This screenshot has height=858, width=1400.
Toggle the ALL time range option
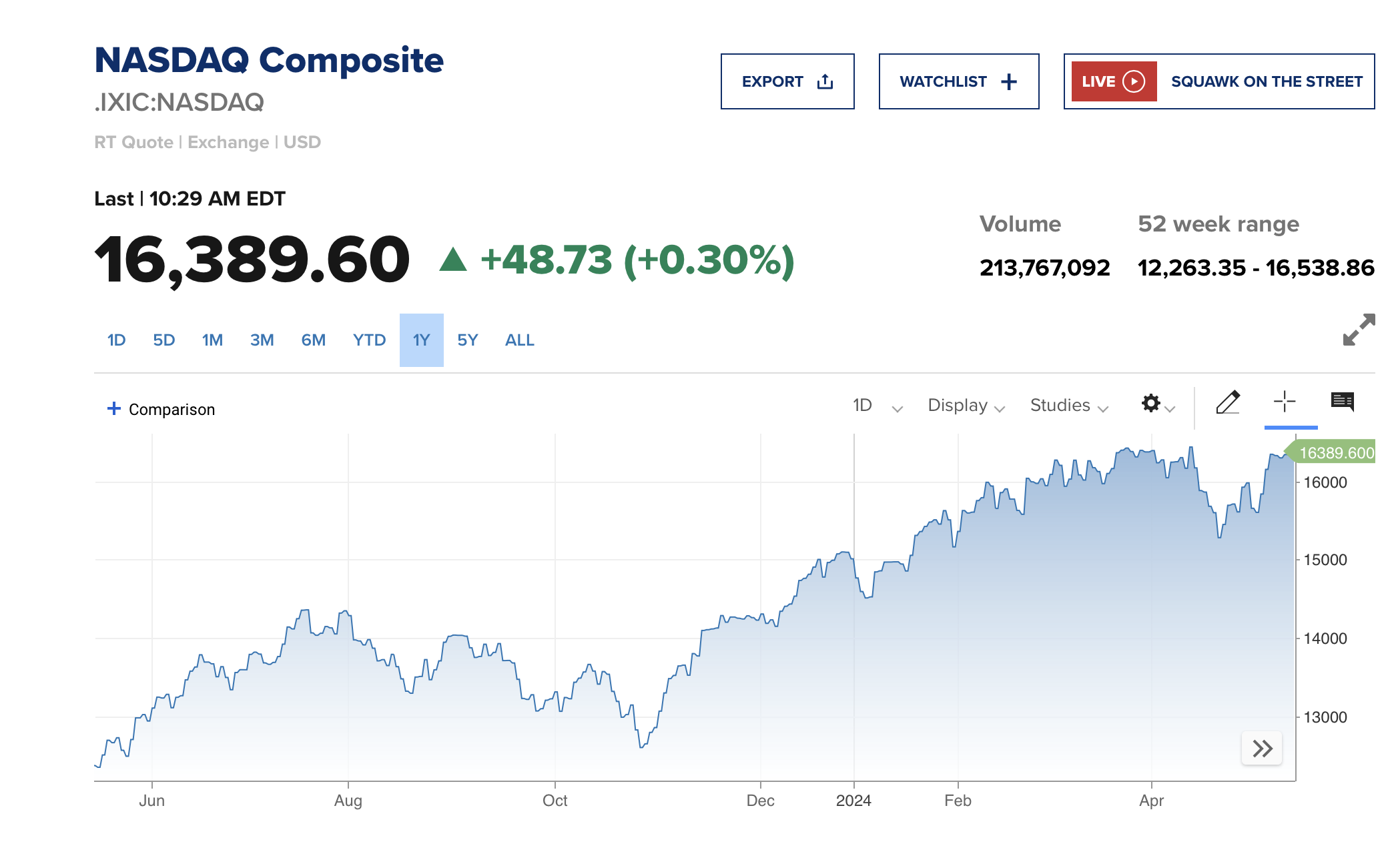point(519,340)
